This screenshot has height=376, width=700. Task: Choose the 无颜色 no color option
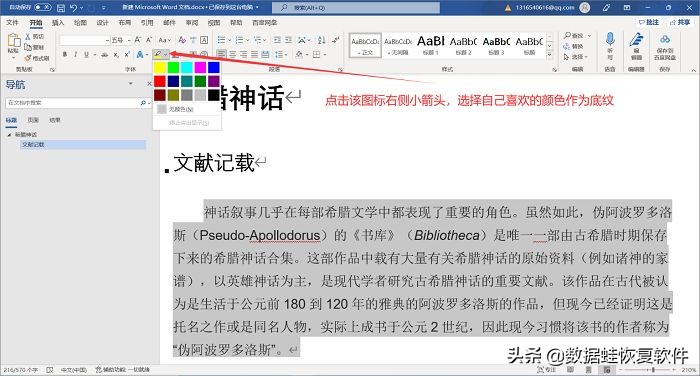[187, 109]
